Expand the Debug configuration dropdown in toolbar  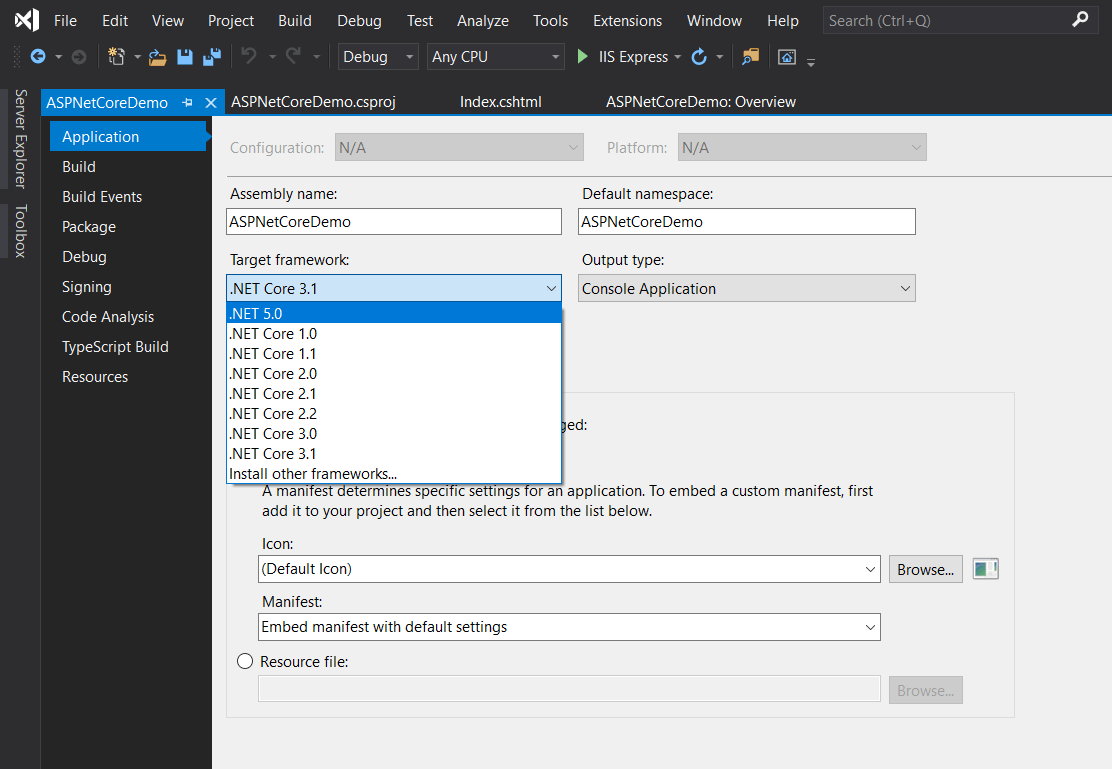tap(378, 57)
